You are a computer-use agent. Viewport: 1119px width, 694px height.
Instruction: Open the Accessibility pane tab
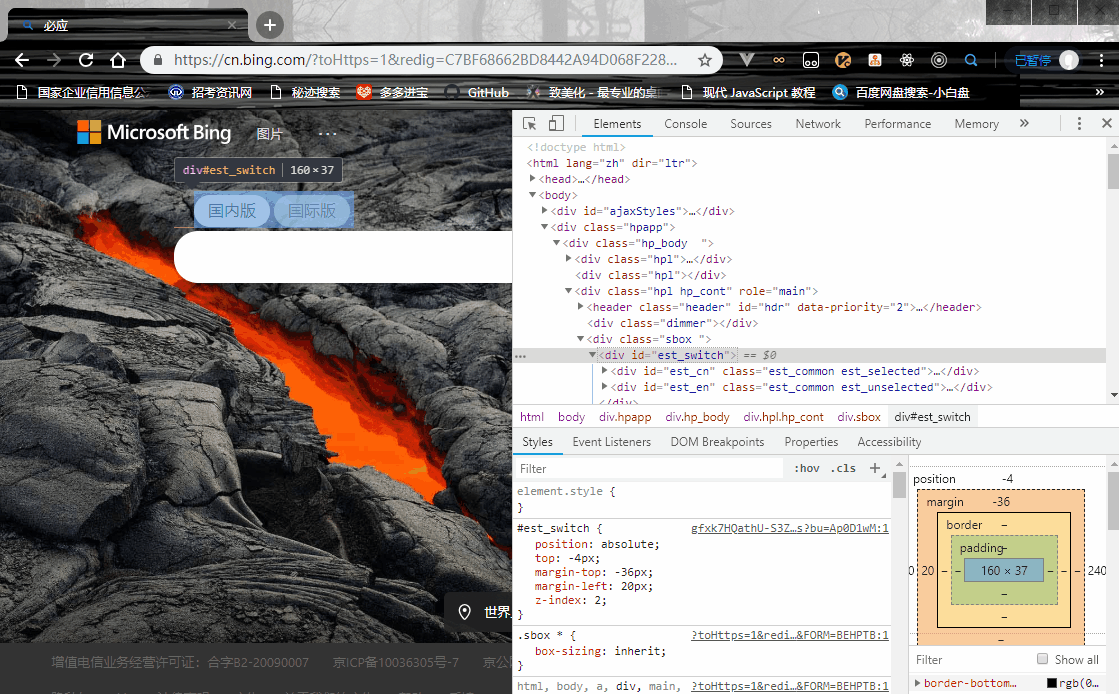coord(889,442)
